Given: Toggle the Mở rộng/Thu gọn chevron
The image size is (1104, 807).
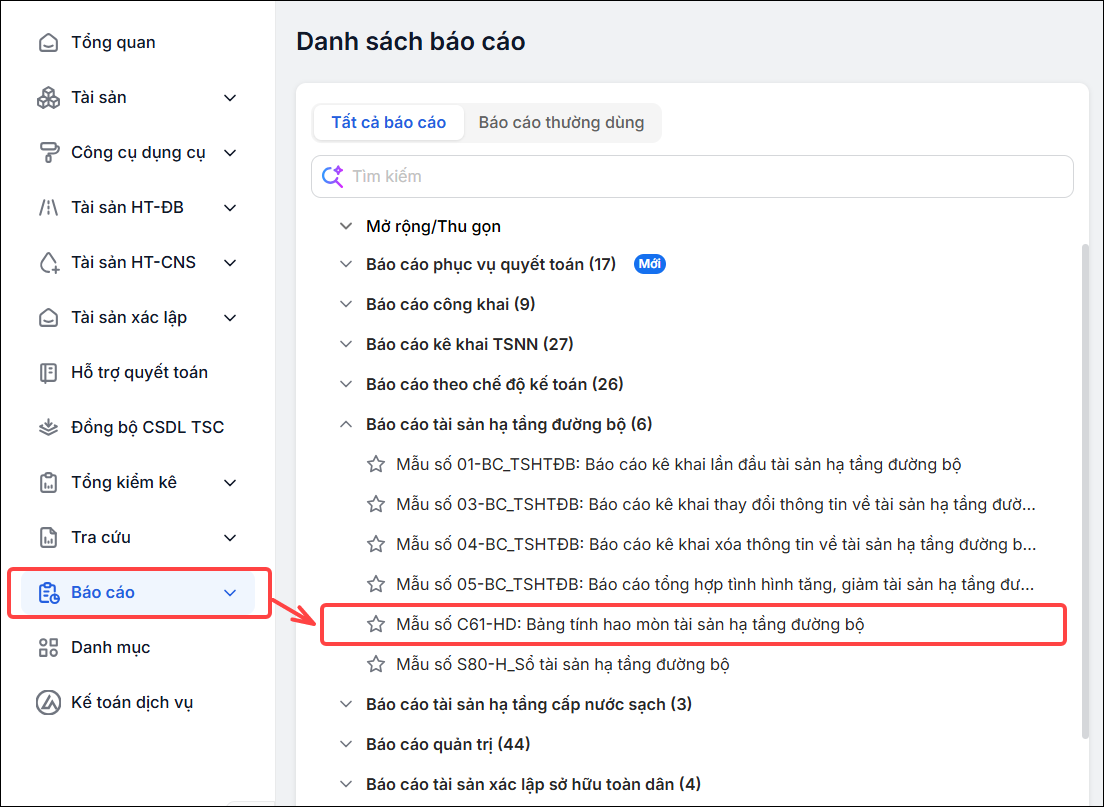Looking at the screenshot, I should (346, 226).
